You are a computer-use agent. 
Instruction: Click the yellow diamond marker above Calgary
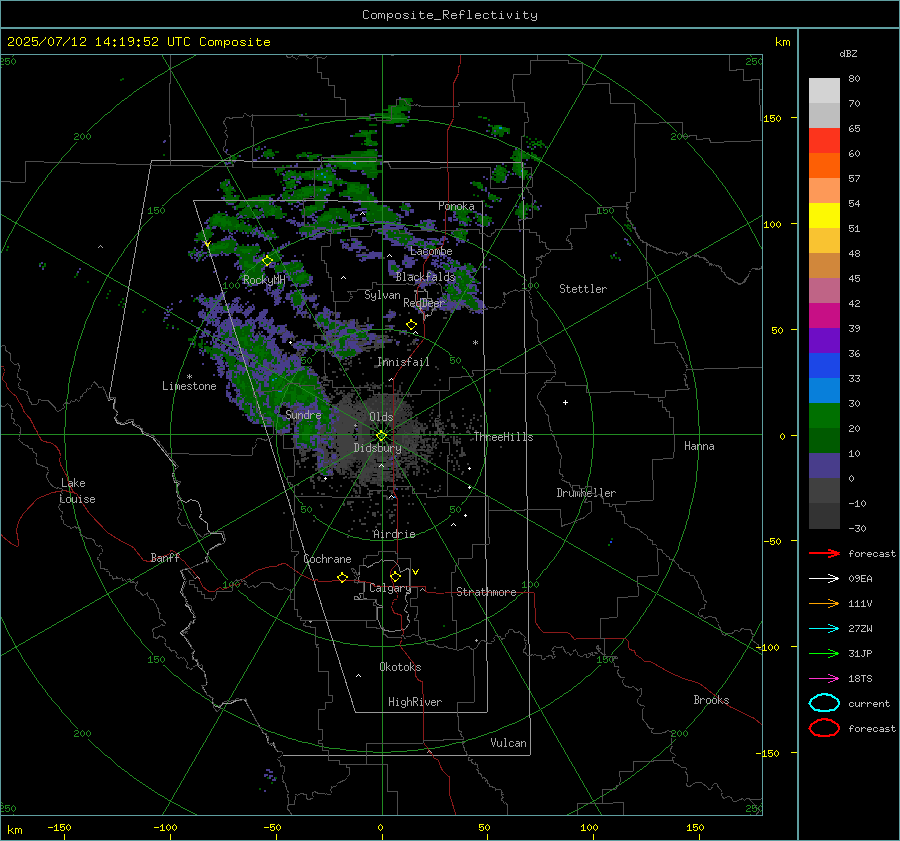coord(395,576)
